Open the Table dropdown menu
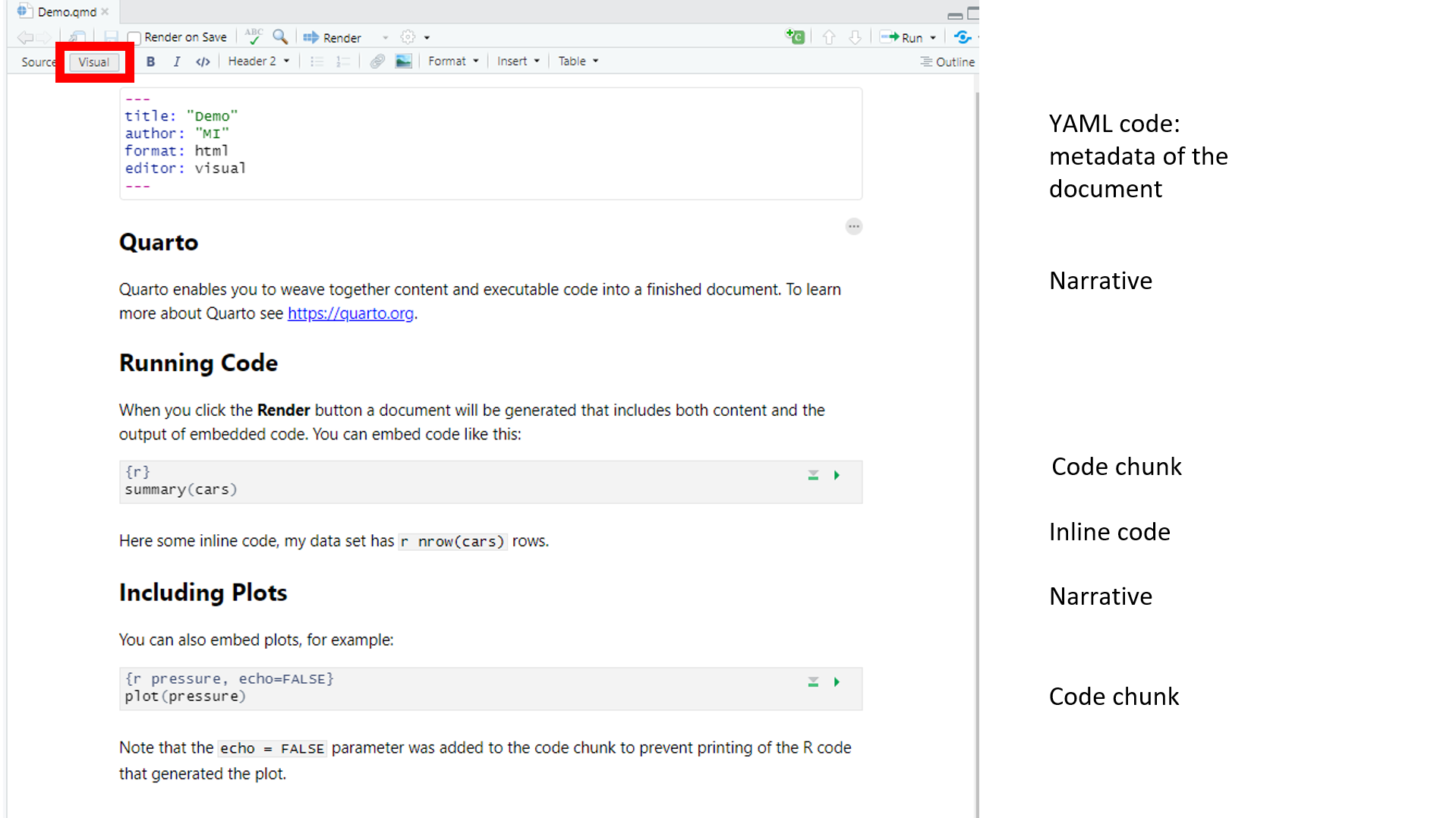This screenshot has width=1456, height=818. [578, 61]
